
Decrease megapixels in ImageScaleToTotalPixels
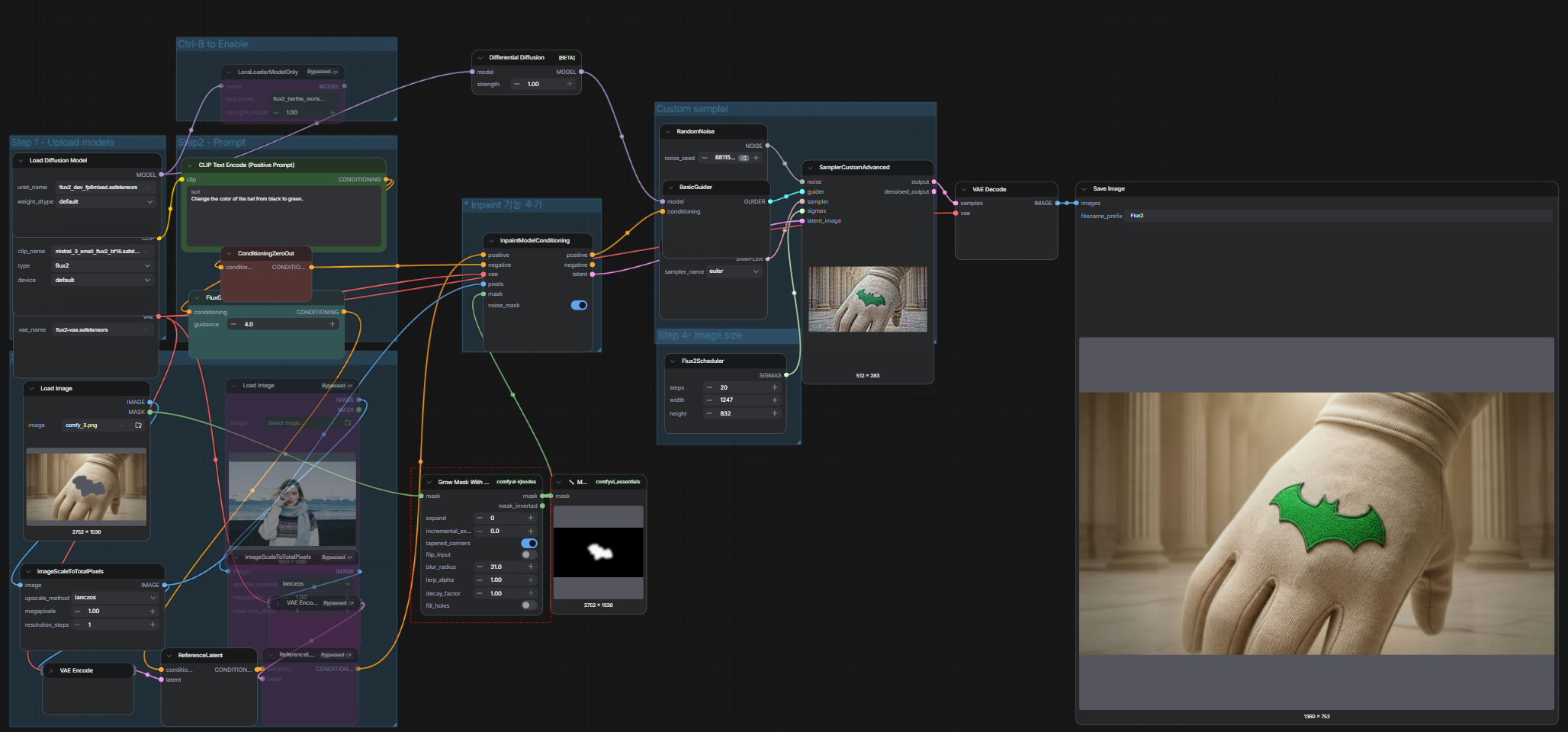pos(77,611)
